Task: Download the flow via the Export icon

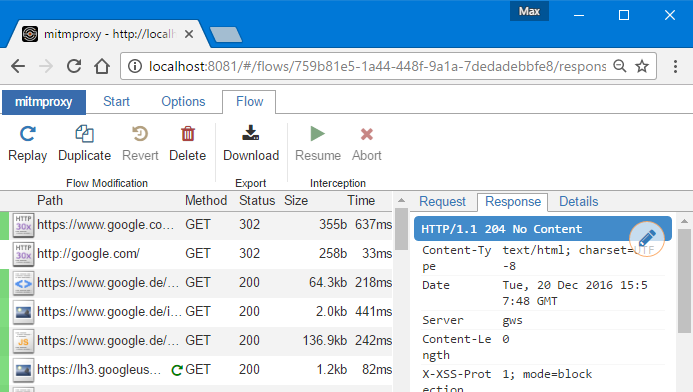Action: 251,133
